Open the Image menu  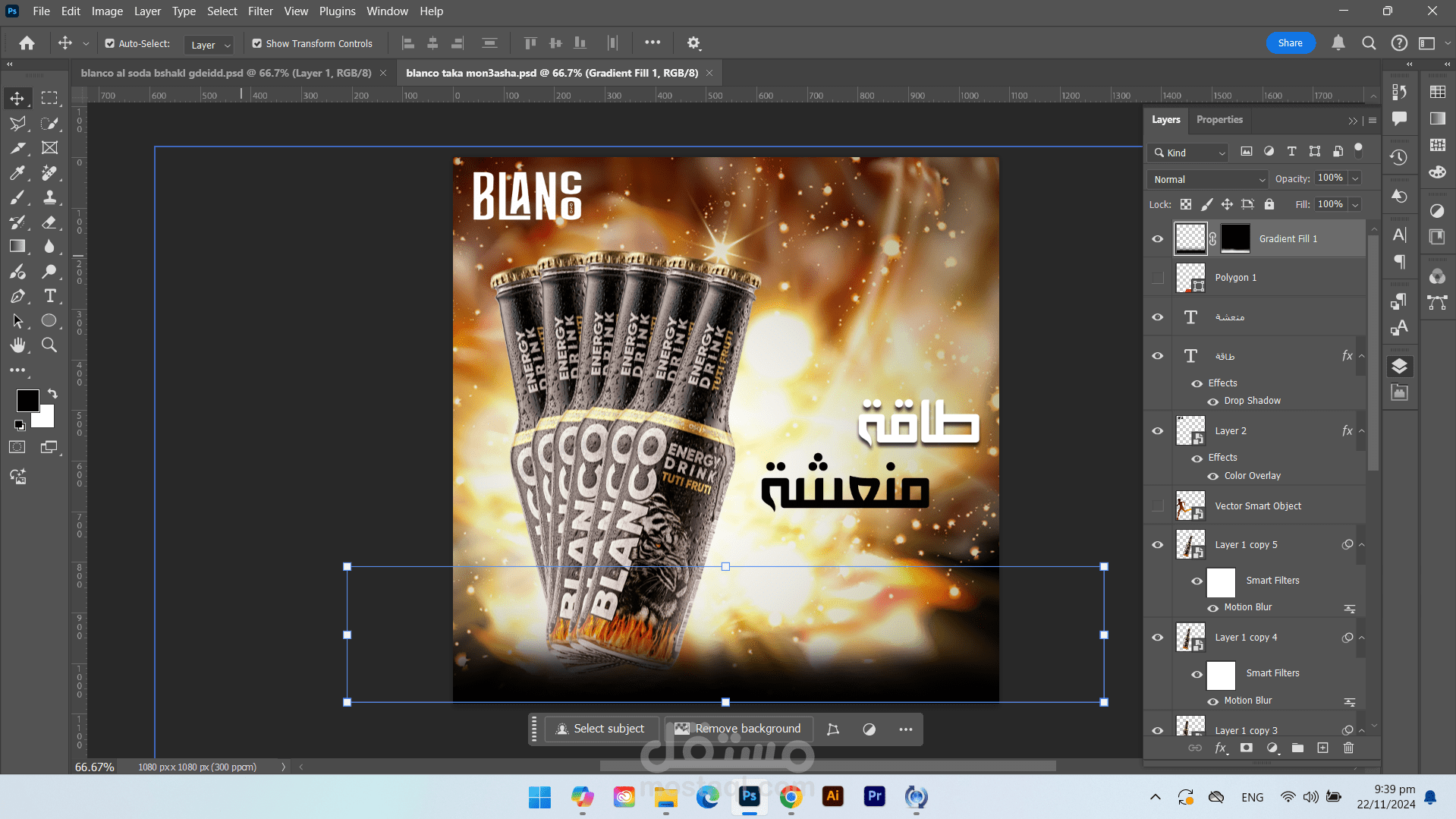click(107, 11)
